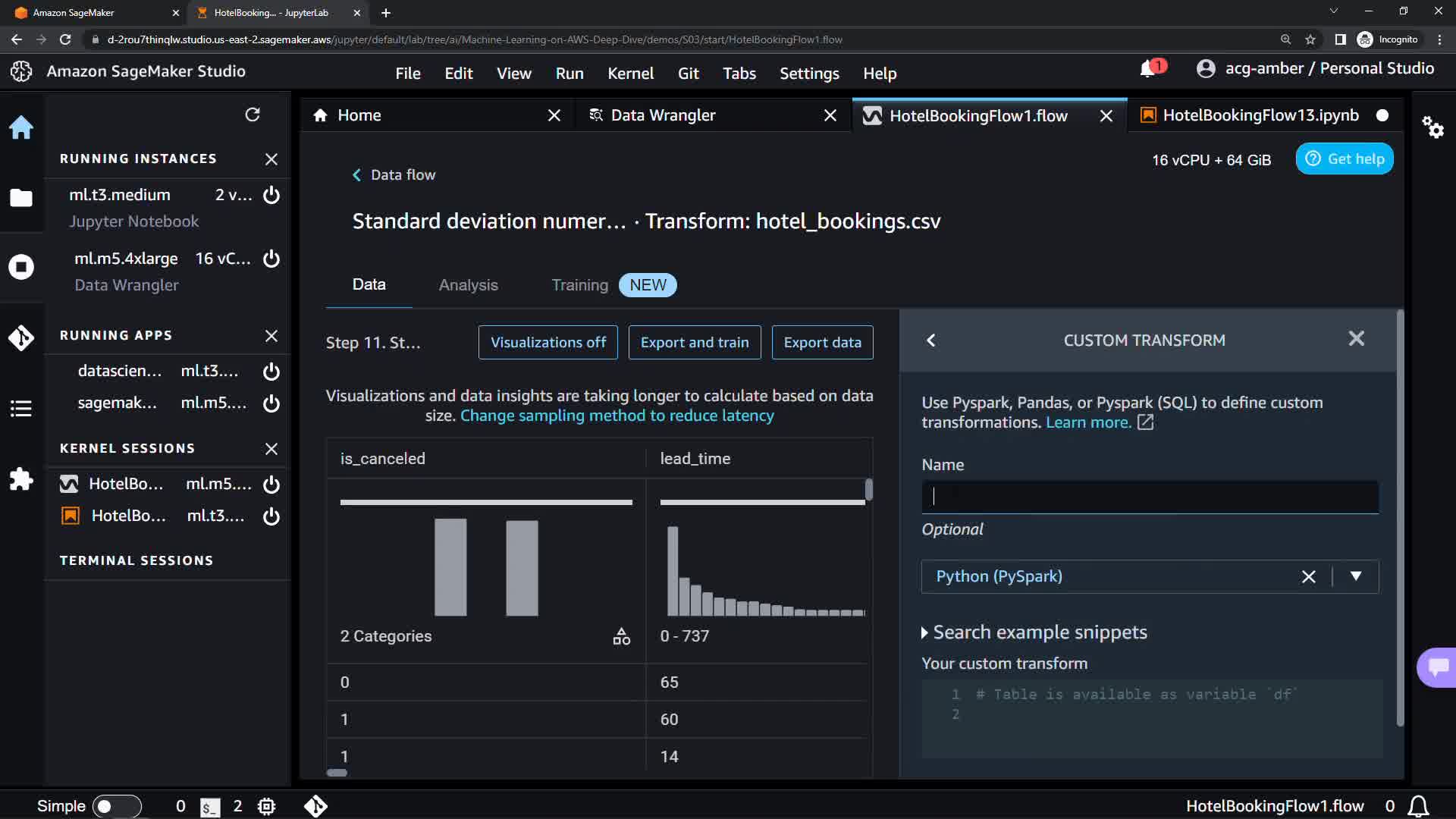Open Change sampling method link
Screen dimensions: 1456x819
[617, 416]
